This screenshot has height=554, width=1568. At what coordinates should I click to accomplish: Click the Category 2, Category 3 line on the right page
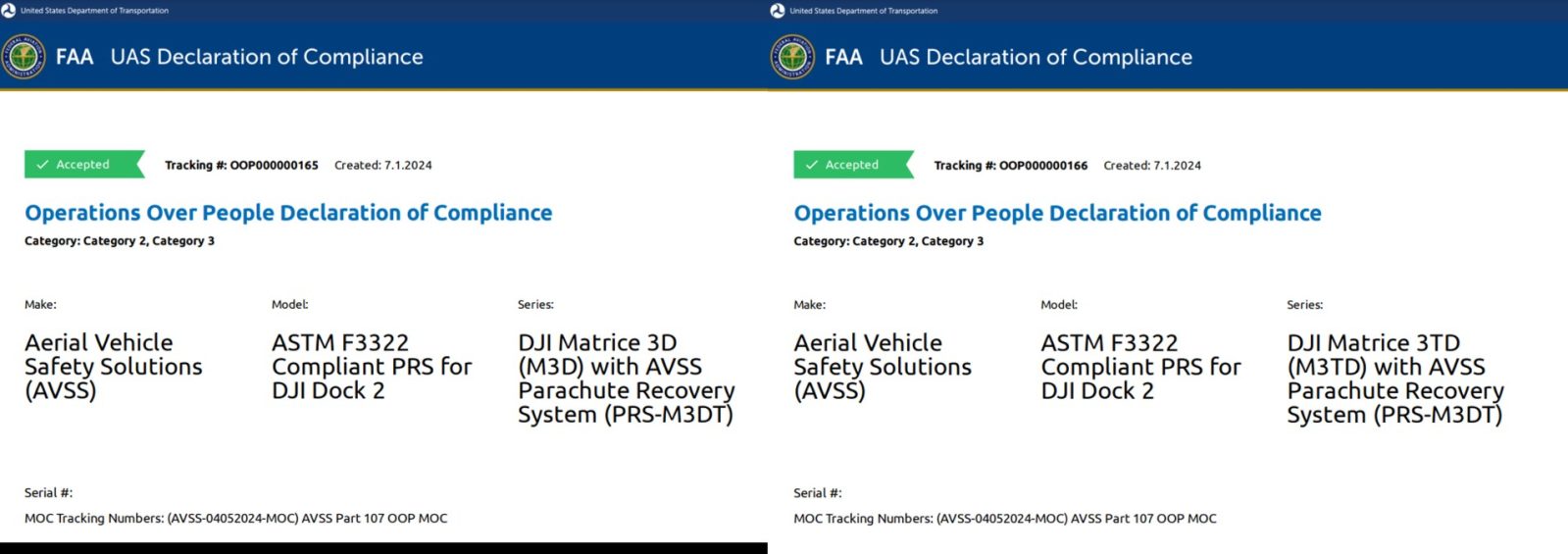coord(887,241)
